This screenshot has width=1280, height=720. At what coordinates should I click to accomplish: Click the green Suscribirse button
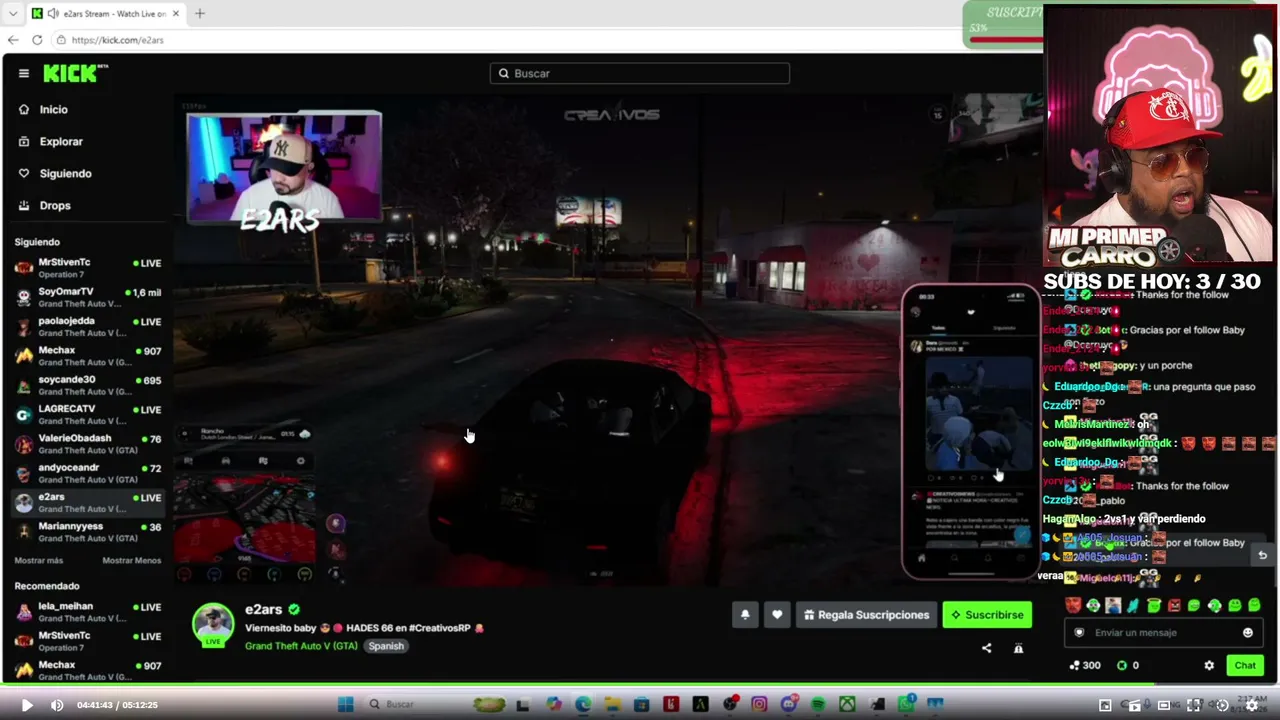click(987, 615)
